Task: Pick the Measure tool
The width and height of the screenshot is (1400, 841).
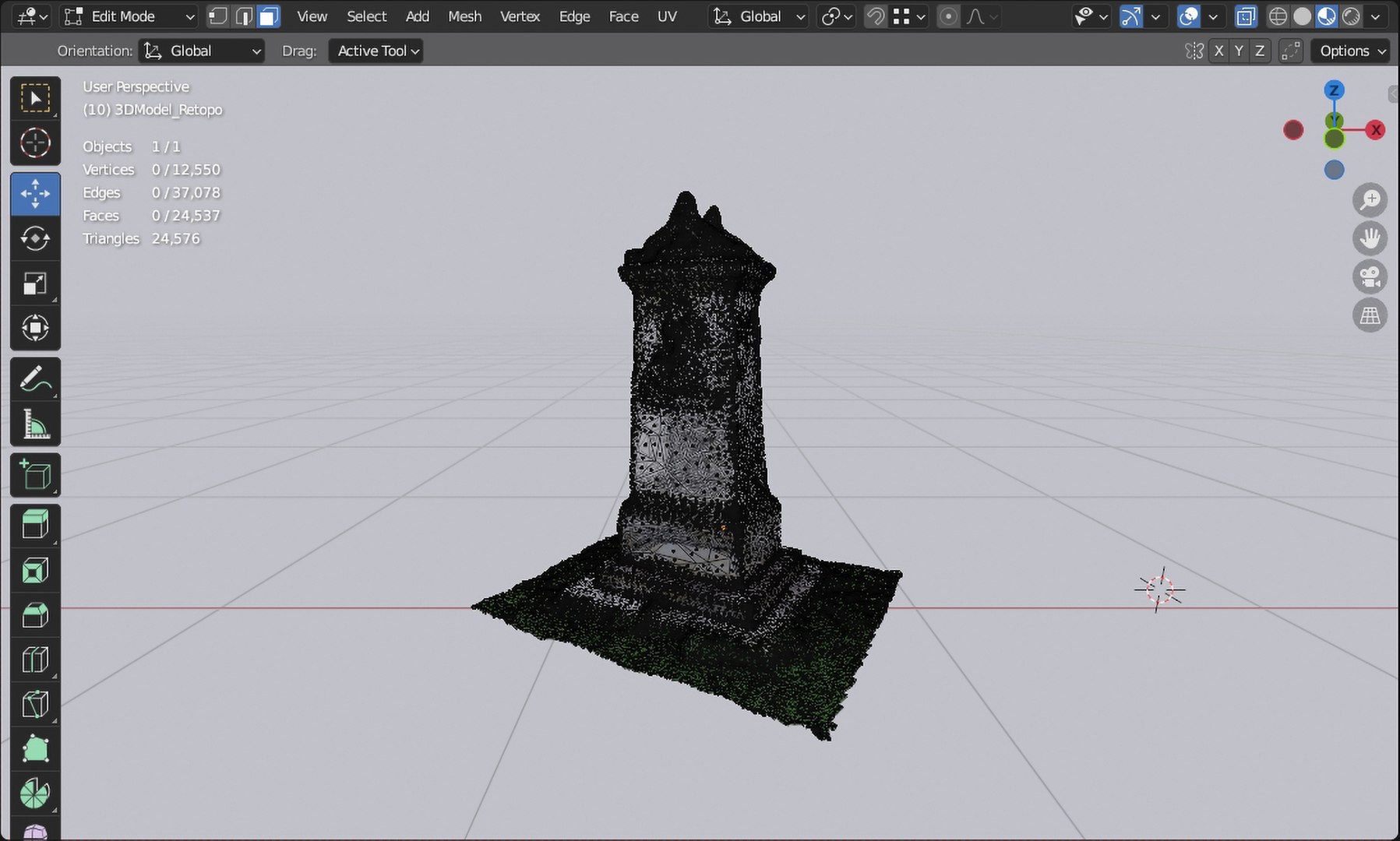Action: [35, 424]
